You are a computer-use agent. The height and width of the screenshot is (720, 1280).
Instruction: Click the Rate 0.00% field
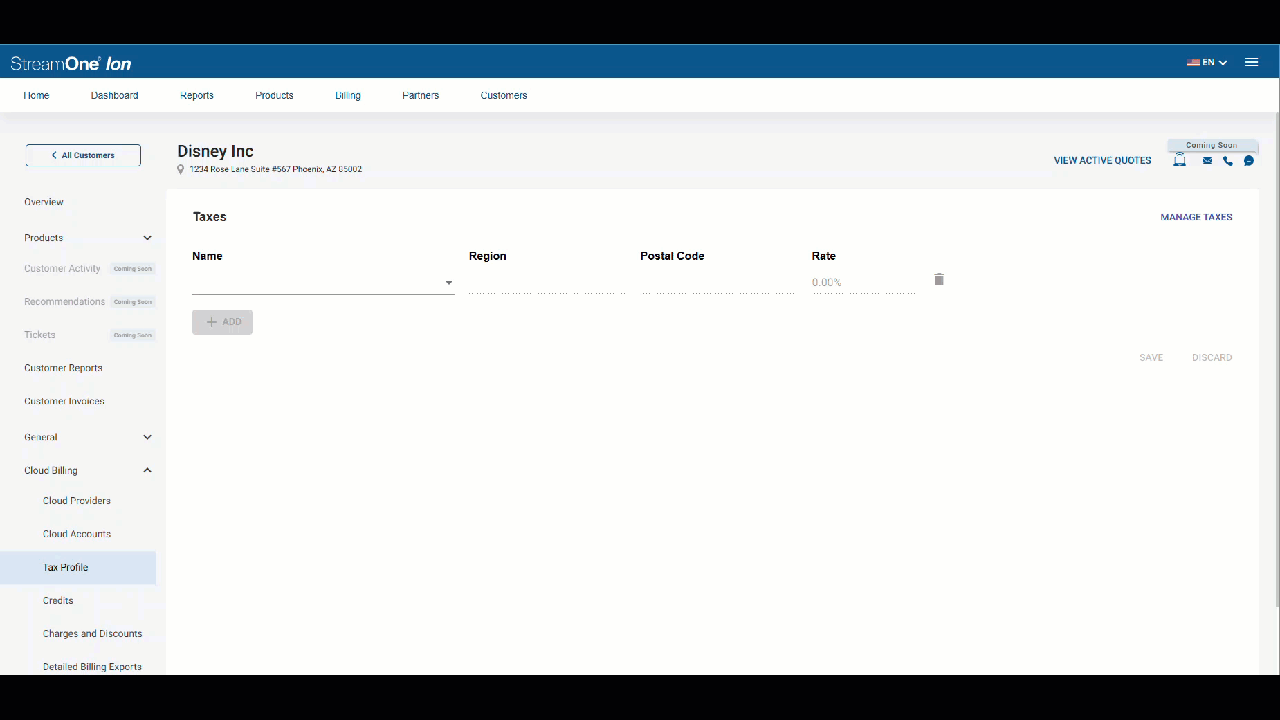click(864, 283)
